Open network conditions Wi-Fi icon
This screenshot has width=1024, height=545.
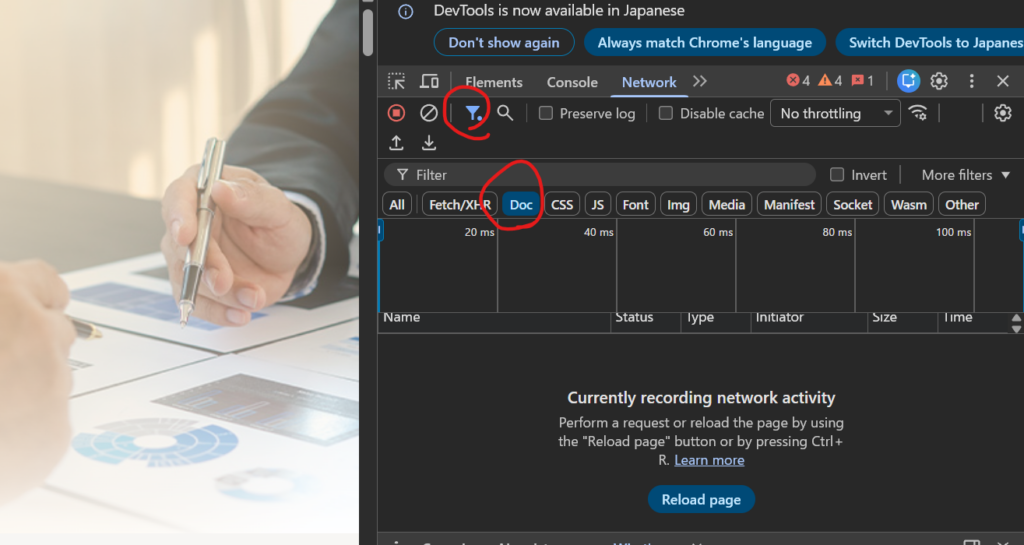click(x=917, y=113)
